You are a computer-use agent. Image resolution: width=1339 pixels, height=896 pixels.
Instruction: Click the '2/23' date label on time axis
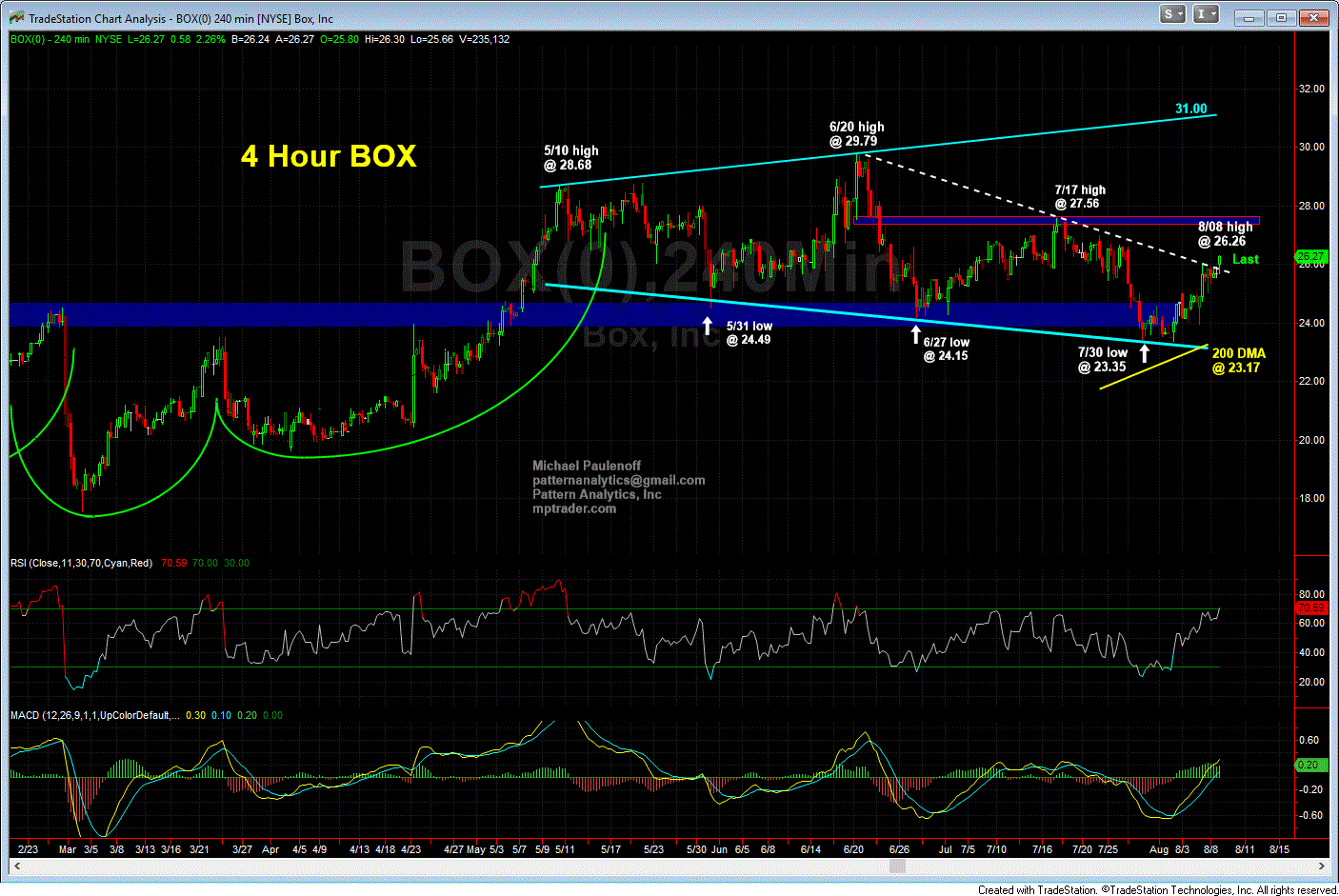(x=28, y=848)
